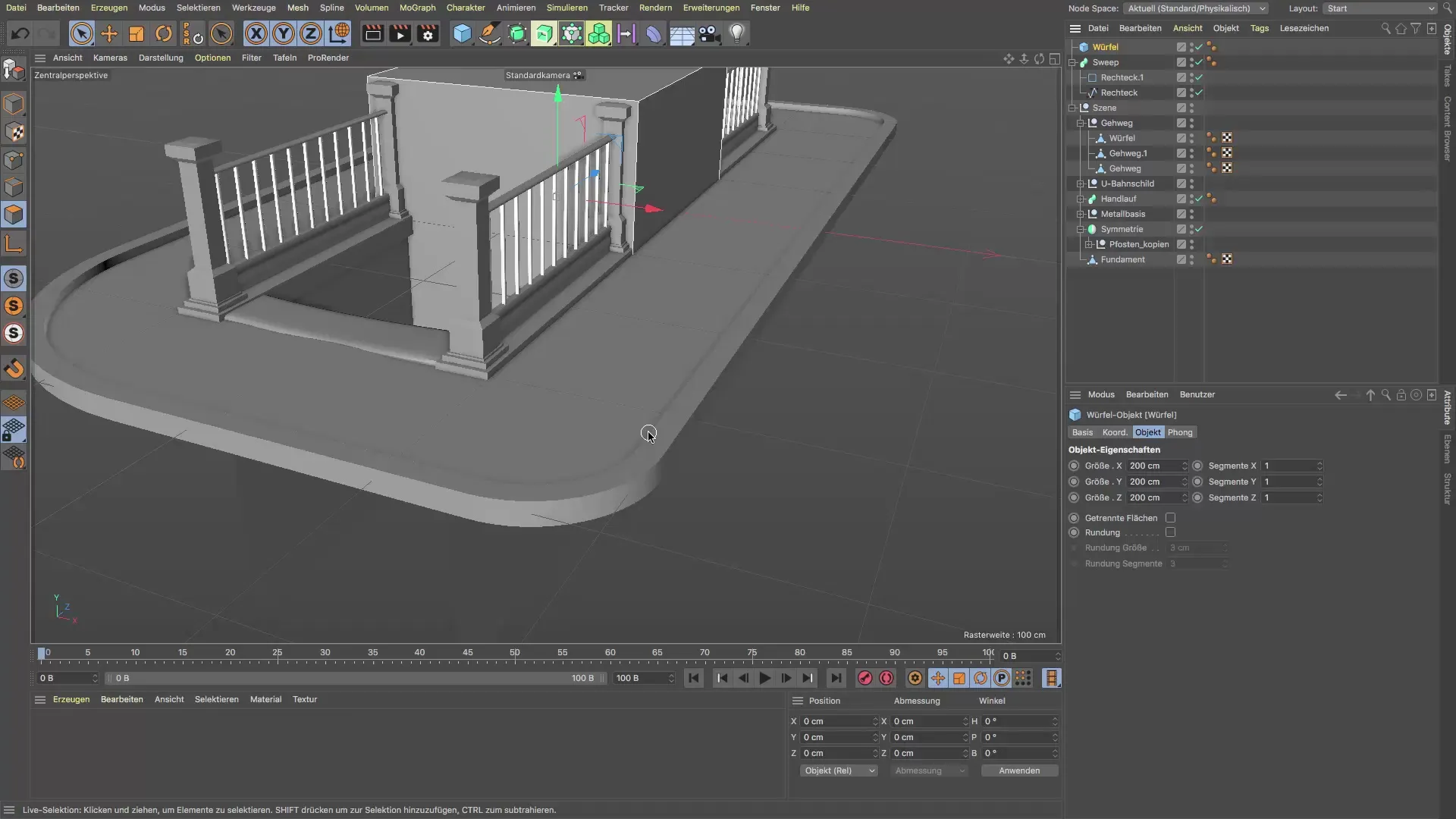Toggle the Segmente Y animation dot
Screen dimensions: 1456x819
click(x=1197, y=482)
